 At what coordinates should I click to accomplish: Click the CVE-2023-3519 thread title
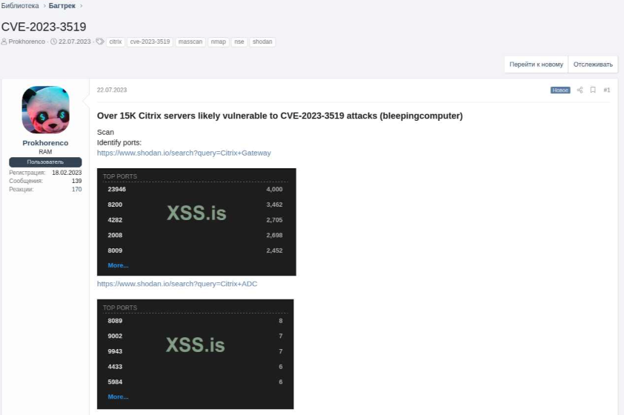44,27
